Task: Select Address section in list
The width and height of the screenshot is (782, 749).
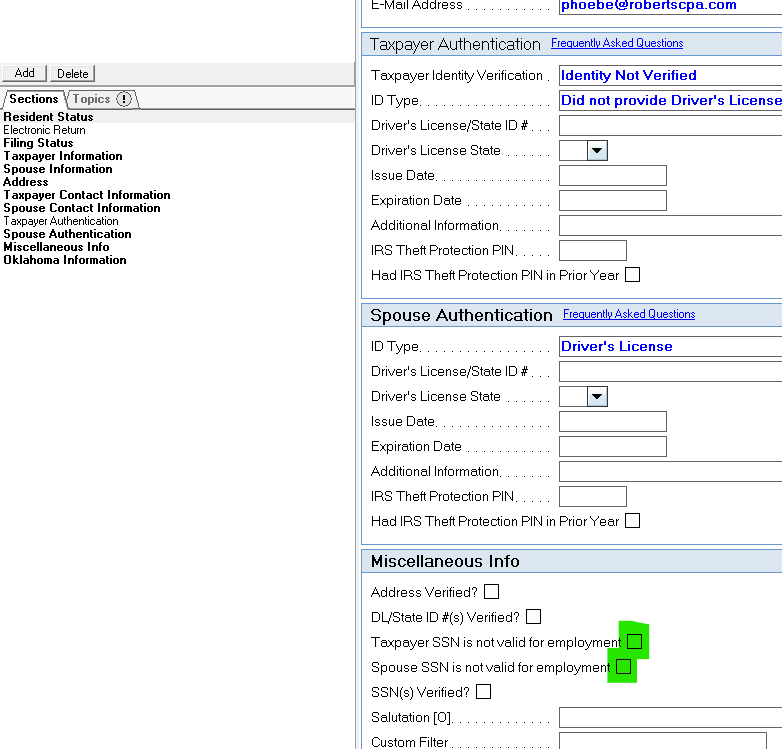Action: pyautogui.click(x=26, y=182)
